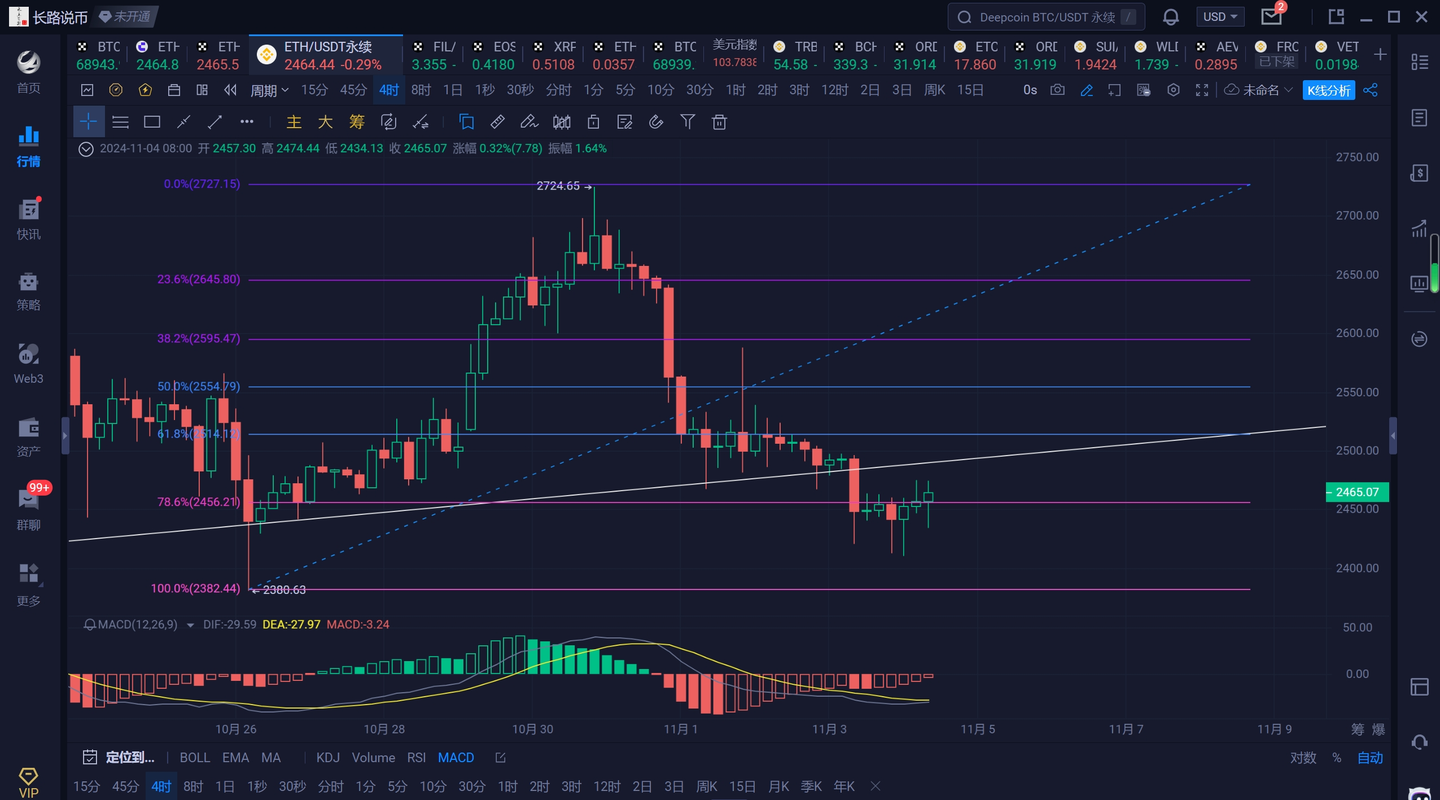
Task: Enter fullscreen chart mode
Action: tap(1202, 90)
